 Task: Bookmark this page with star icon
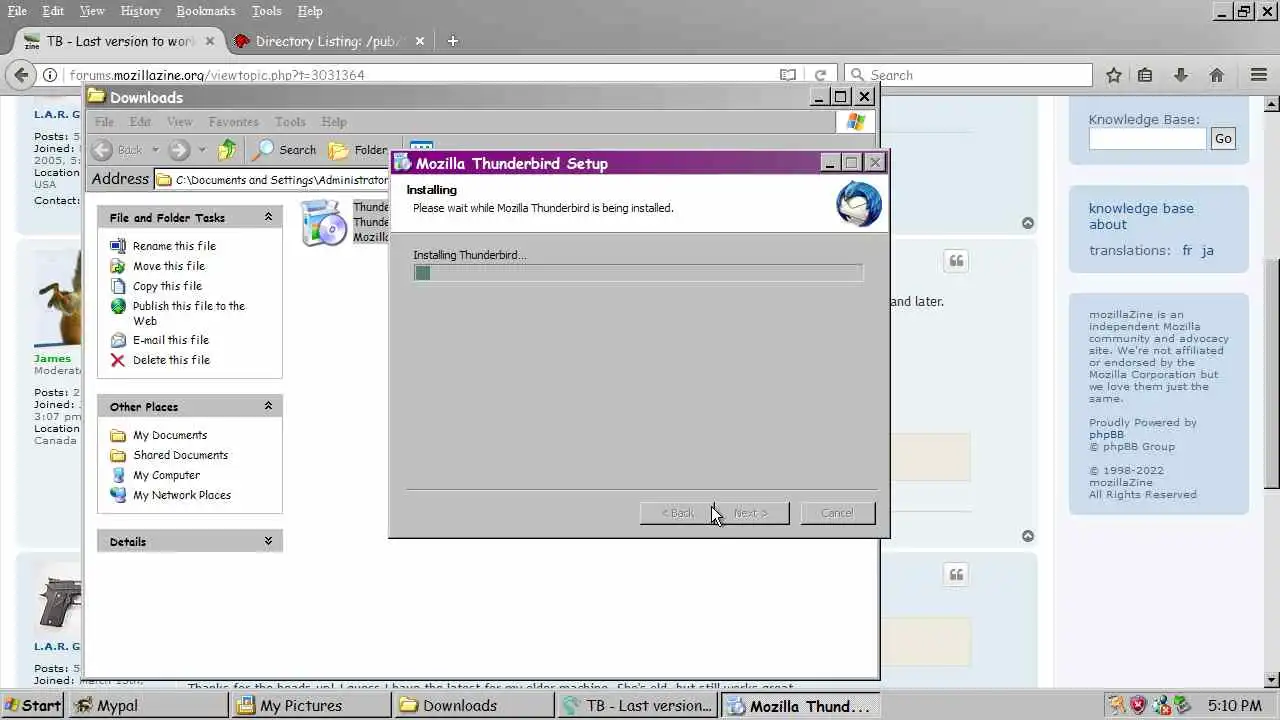(1114, 75)
